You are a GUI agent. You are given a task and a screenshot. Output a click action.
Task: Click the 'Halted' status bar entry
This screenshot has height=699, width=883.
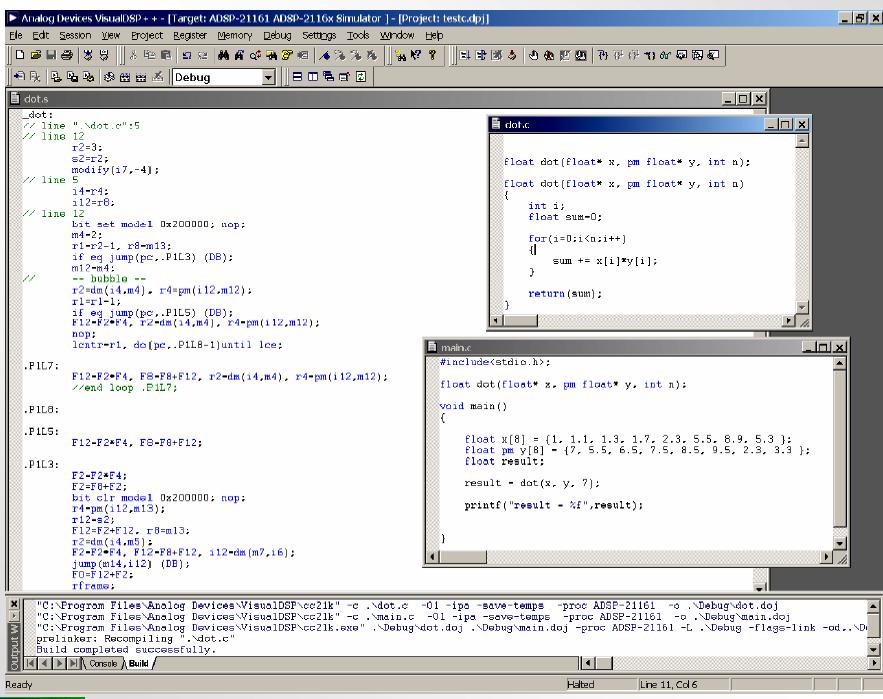click(x=581, y=685)
